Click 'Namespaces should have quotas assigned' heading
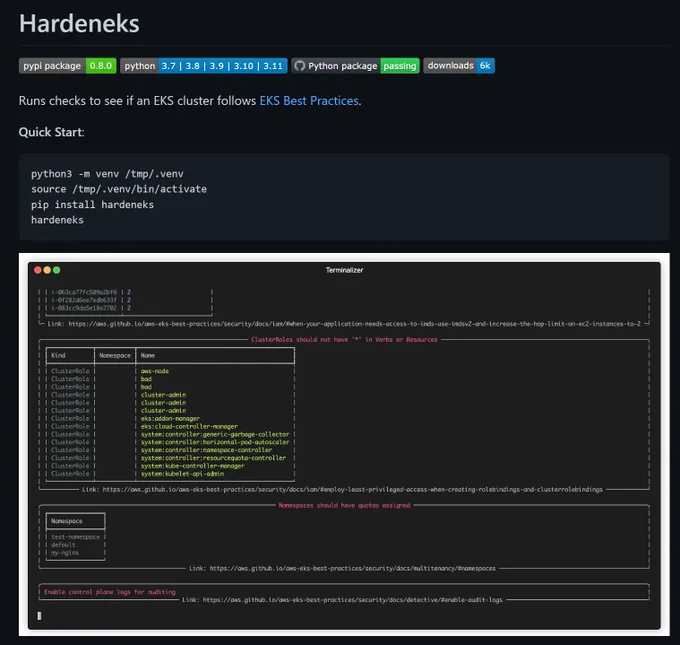The width and height of the screenshot is (680, 645). [344, 505]
